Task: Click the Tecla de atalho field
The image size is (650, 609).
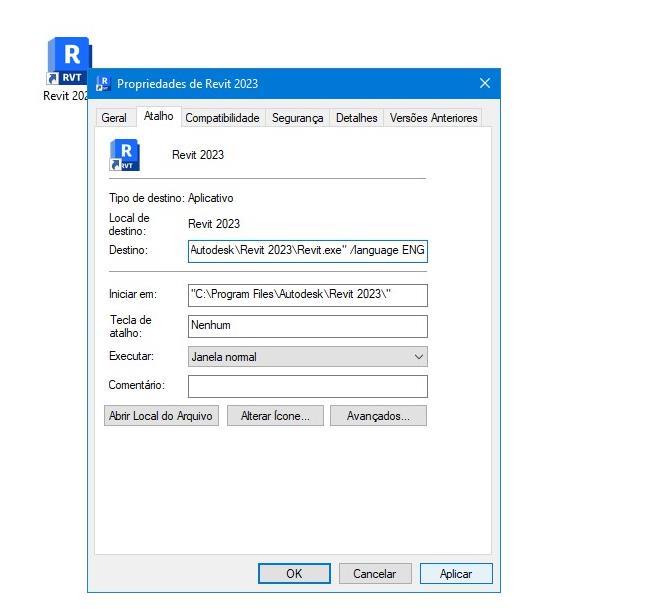Action: 308,326
